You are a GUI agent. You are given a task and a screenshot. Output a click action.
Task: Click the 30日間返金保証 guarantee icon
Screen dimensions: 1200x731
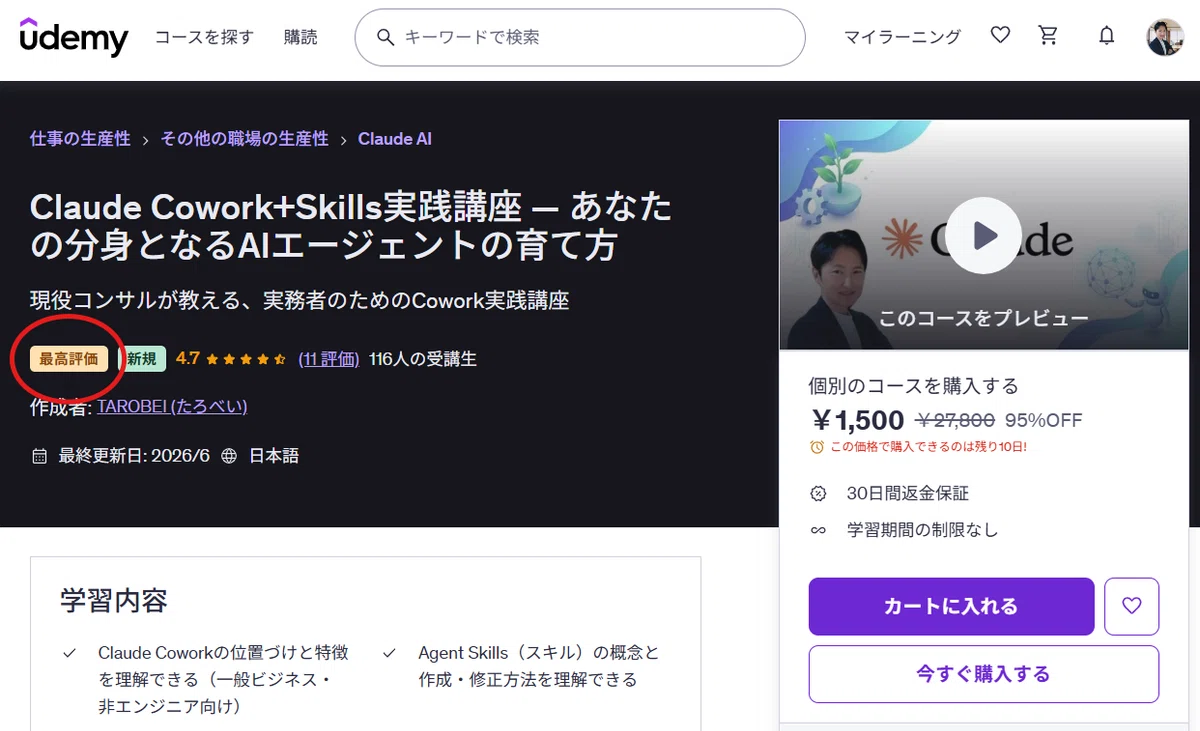[x=818, y=493]
